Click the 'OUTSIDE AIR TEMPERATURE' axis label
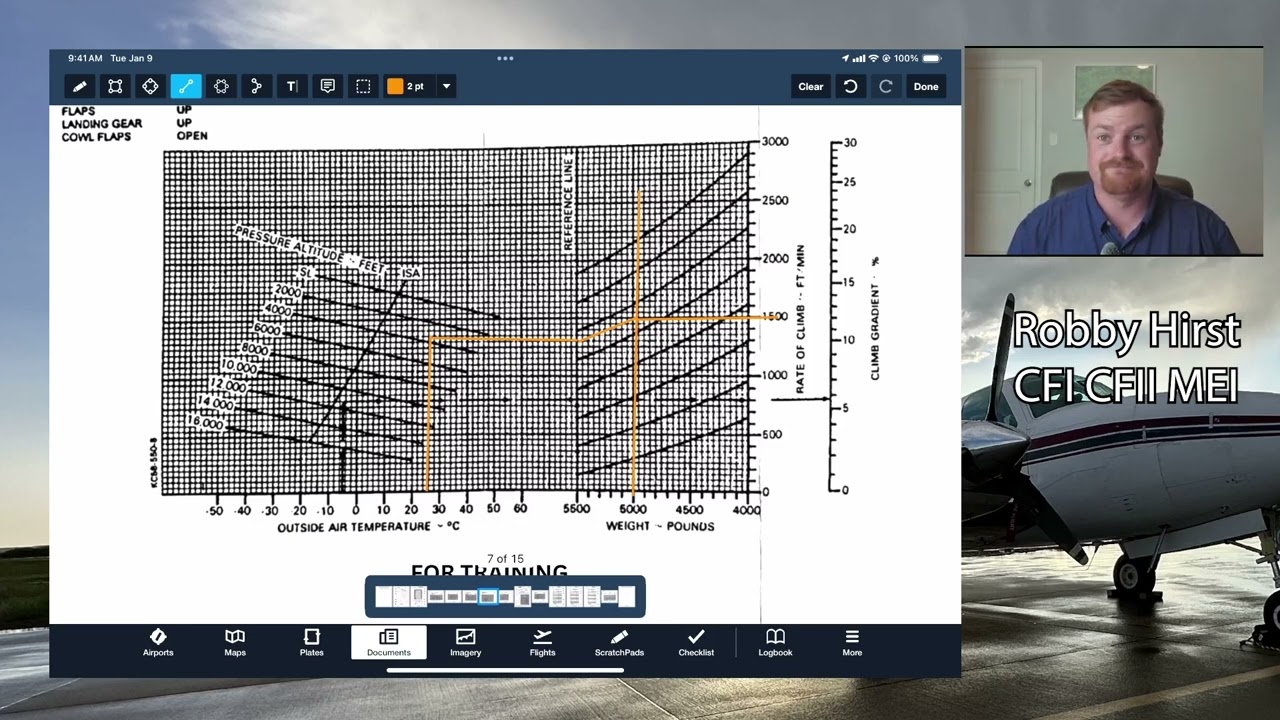Image resolution: width=1280 pixels, height=720 pixels. click(369, 527)
